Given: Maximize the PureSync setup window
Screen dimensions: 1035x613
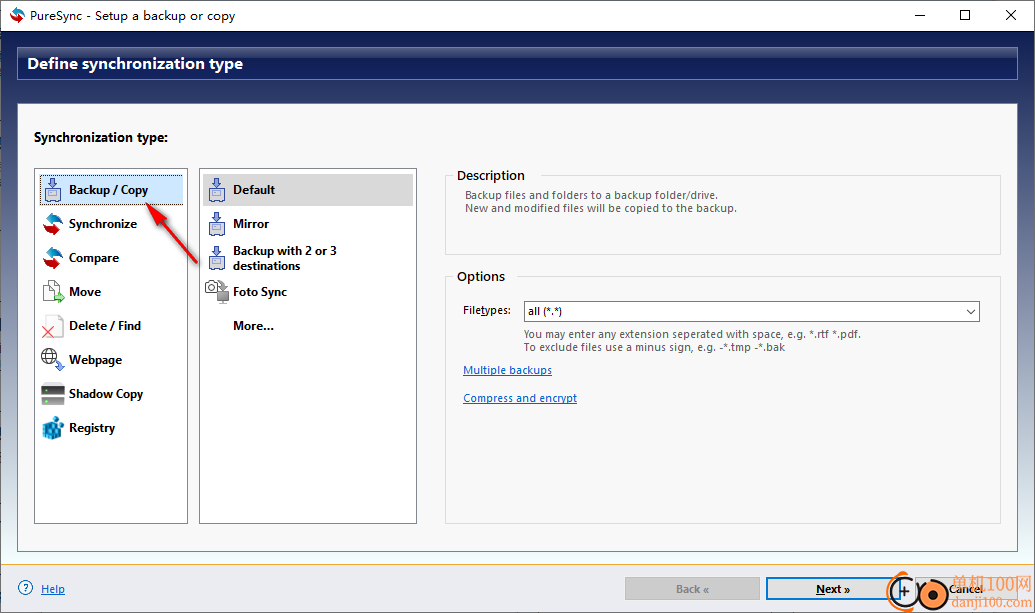Looking at the screenshot, I should pos(965,15).
